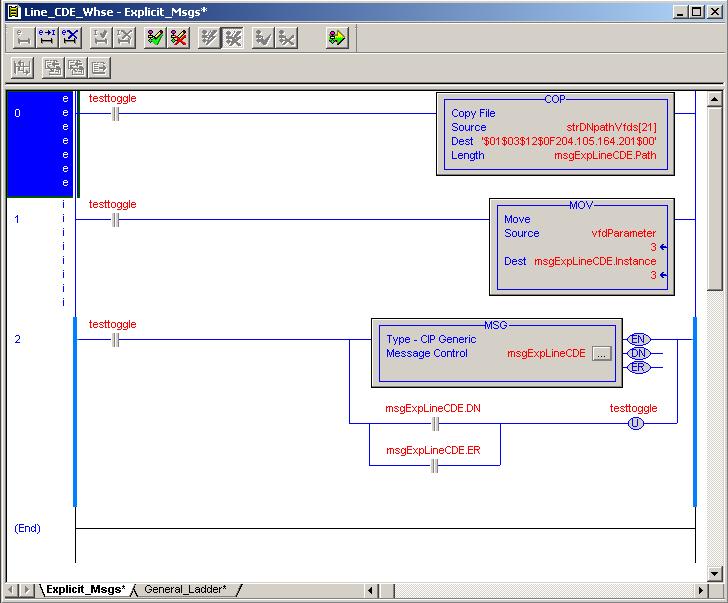
Task: Click the Untest Accepted Program Edits icon
Action: click(x=233, y=38)
